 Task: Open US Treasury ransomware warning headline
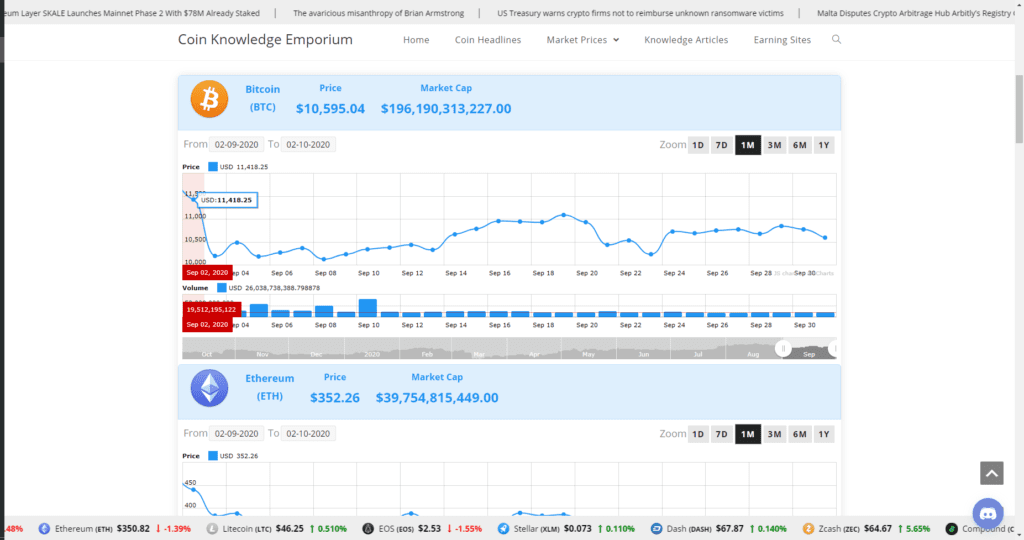pyautogui.click(x=640, y=13)
